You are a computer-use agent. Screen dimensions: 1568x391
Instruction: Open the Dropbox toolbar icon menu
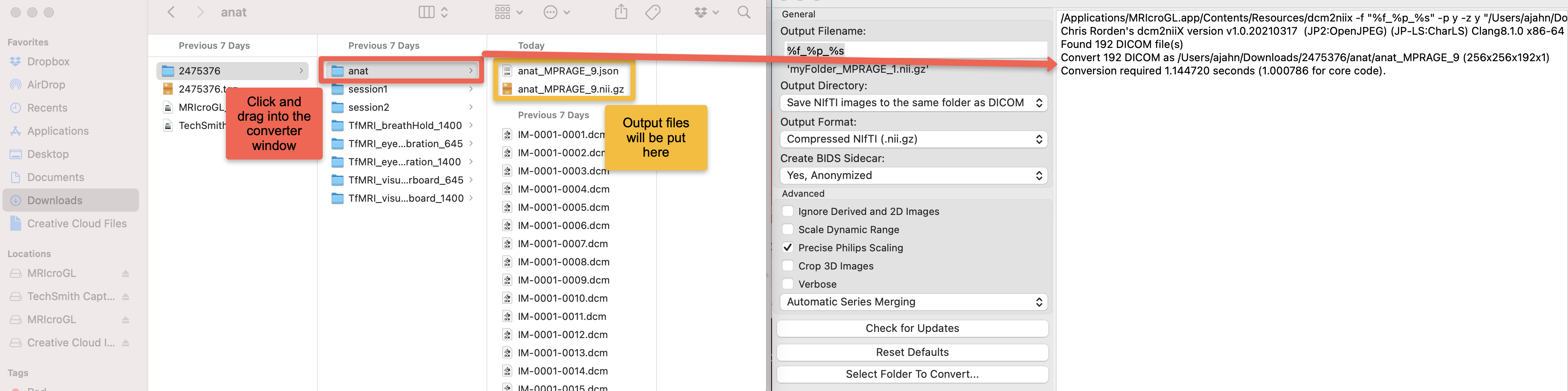[706, 12]
